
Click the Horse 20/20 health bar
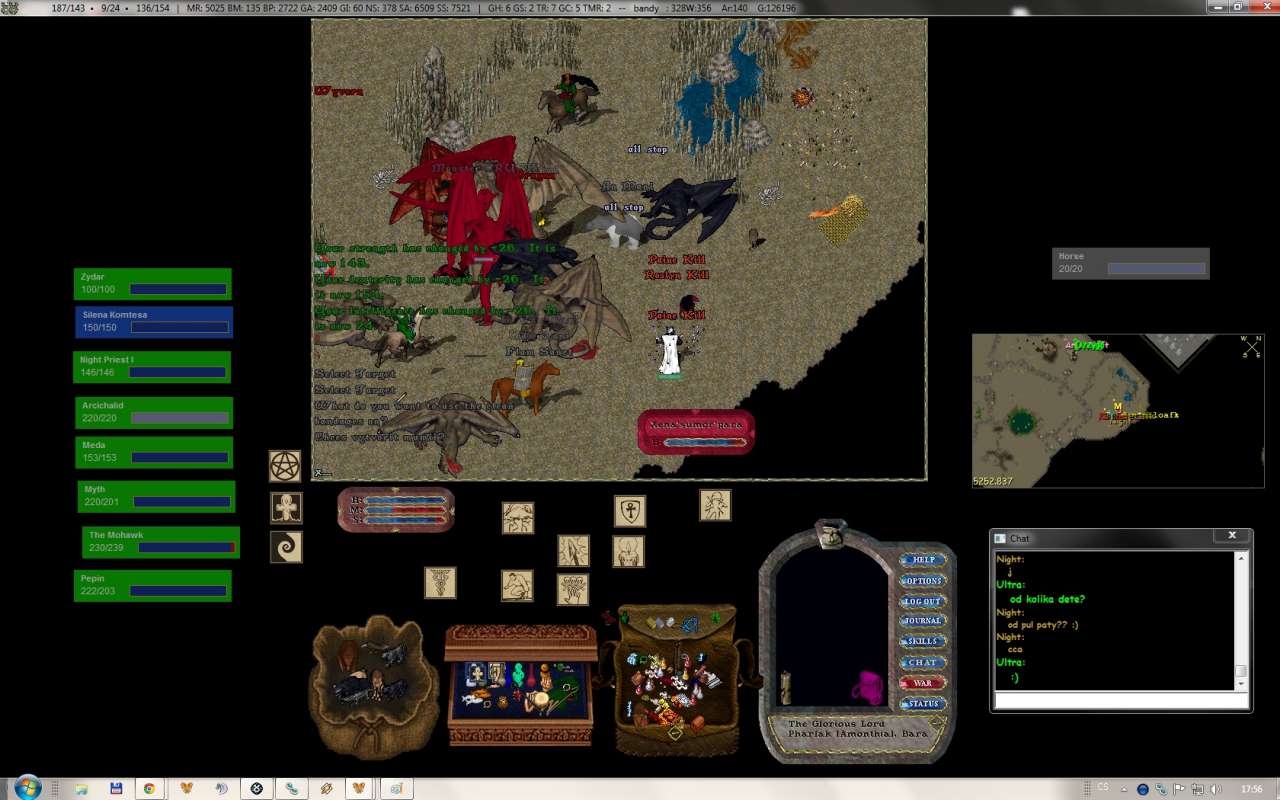(x=1130, y=263)
